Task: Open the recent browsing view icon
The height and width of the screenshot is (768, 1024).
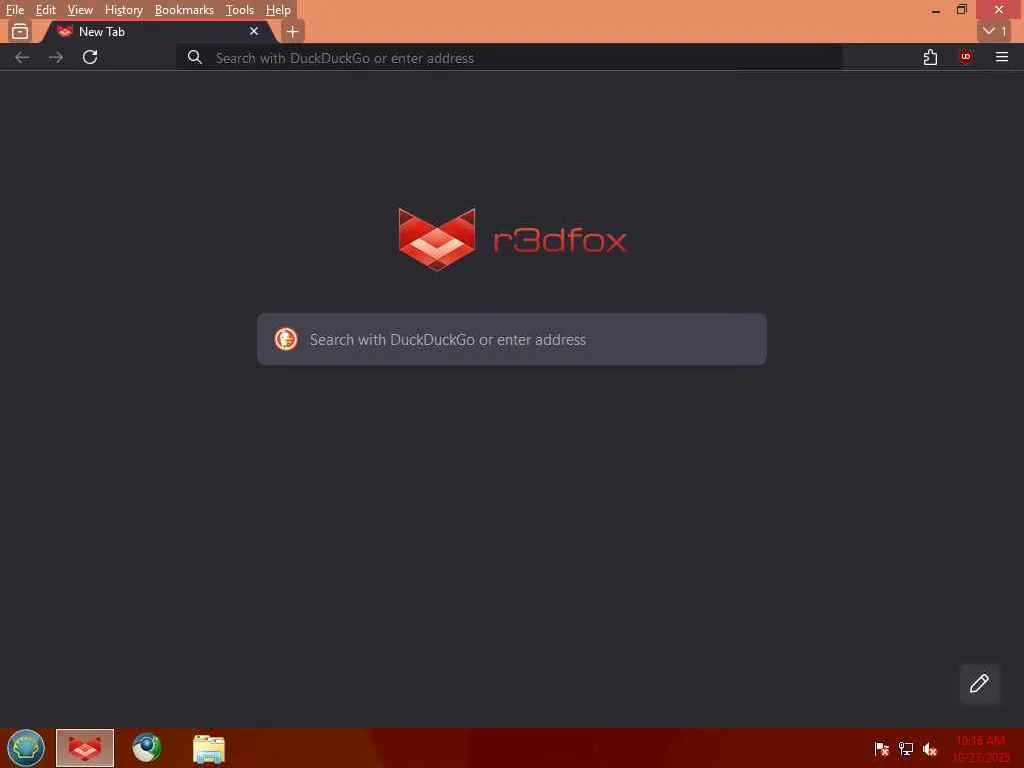Action: pos(20,31)
